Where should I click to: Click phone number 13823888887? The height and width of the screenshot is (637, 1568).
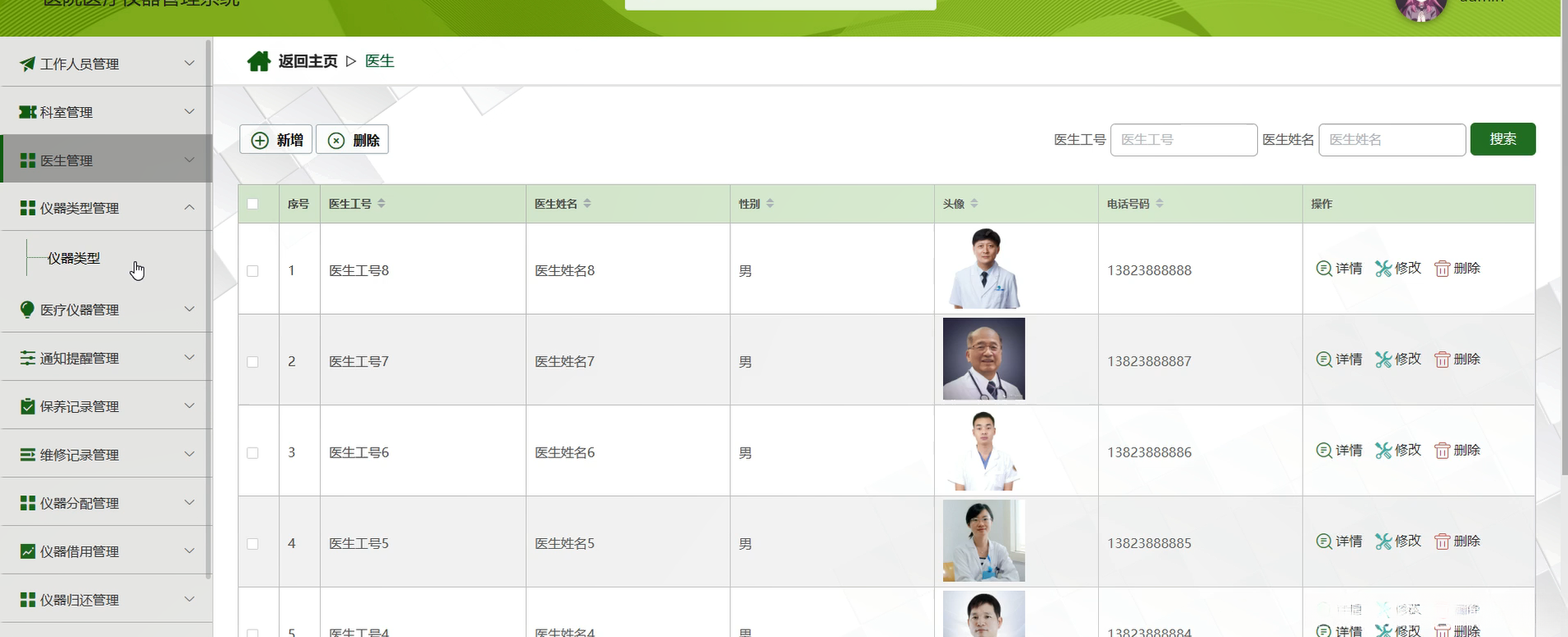[1149, 361]
